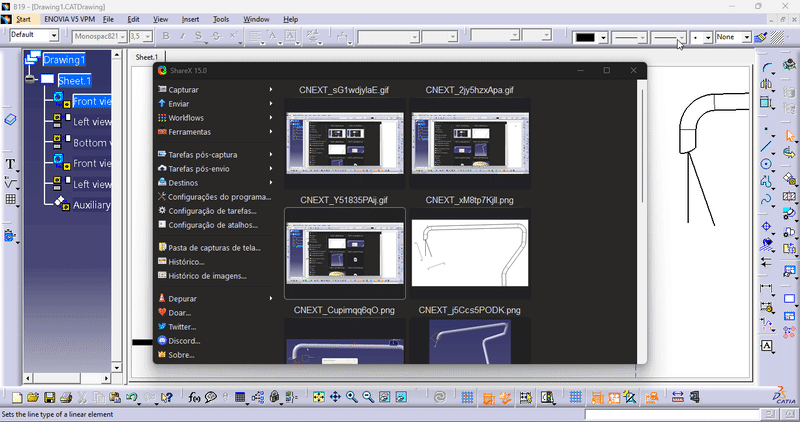Click the Print icon in the bottom toolbar
800x422 pixels.
click(x=66, y=397)
